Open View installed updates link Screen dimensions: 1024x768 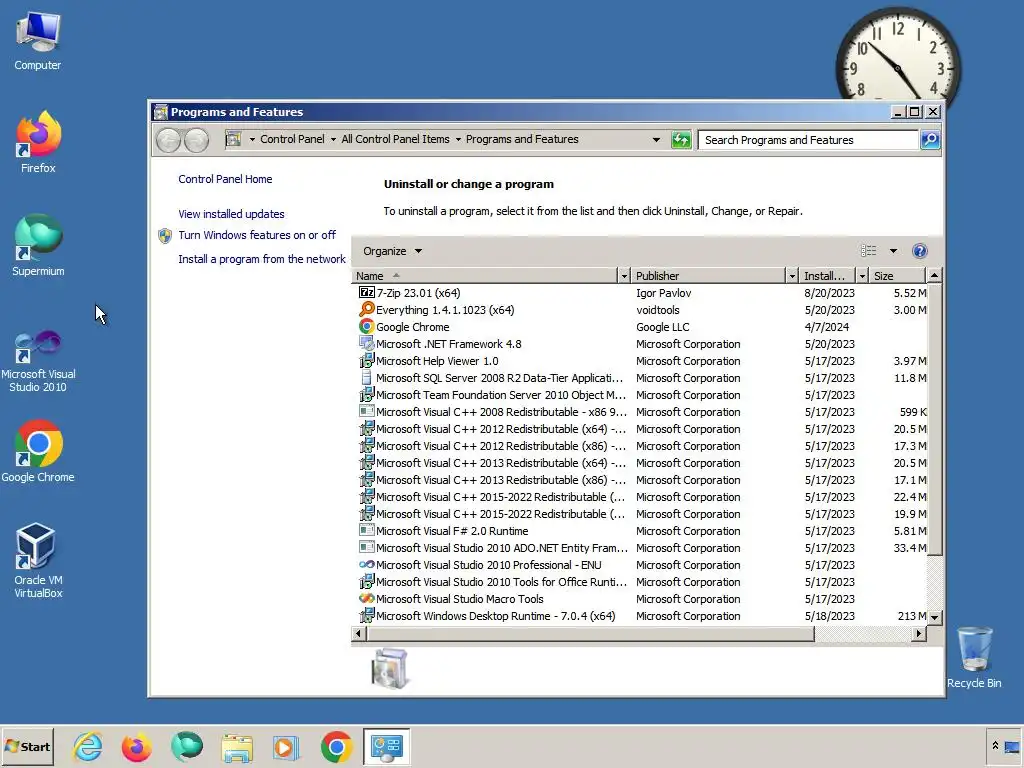tap(231, 214)
